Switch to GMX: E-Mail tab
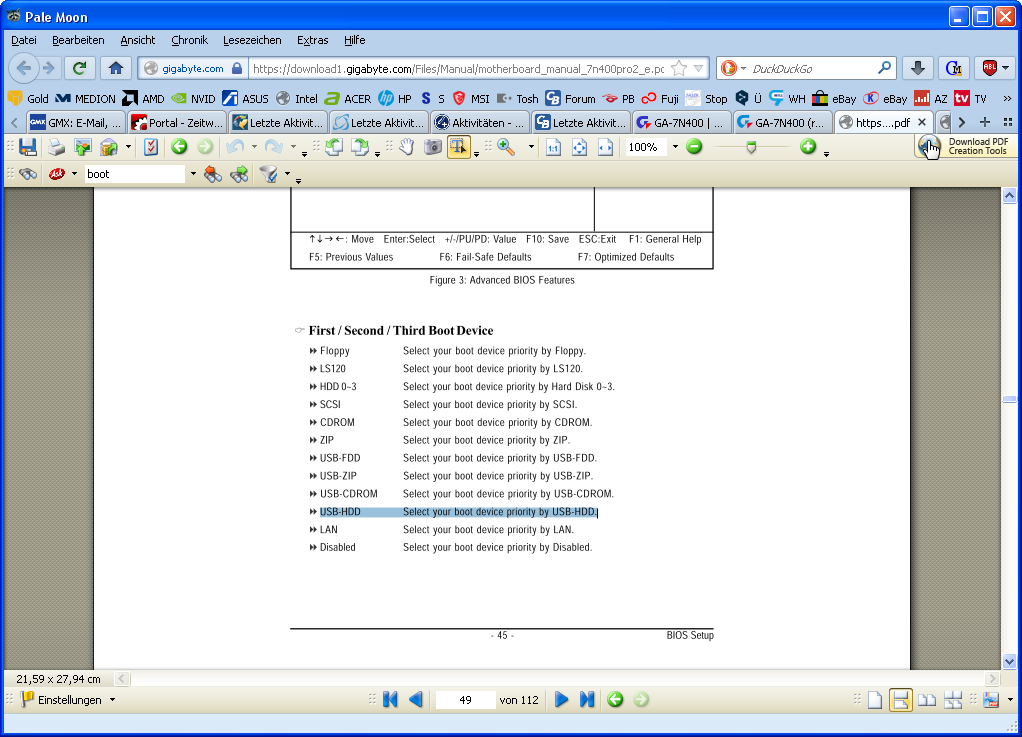Viewport: 1022px width, 737px height. click(x=76, y=123)
